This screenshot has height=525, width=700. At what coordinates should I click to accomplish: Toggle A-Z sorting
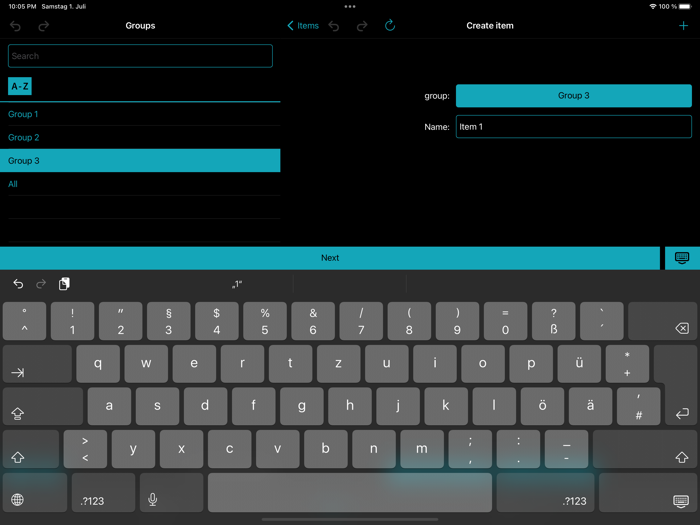(20, 86)
